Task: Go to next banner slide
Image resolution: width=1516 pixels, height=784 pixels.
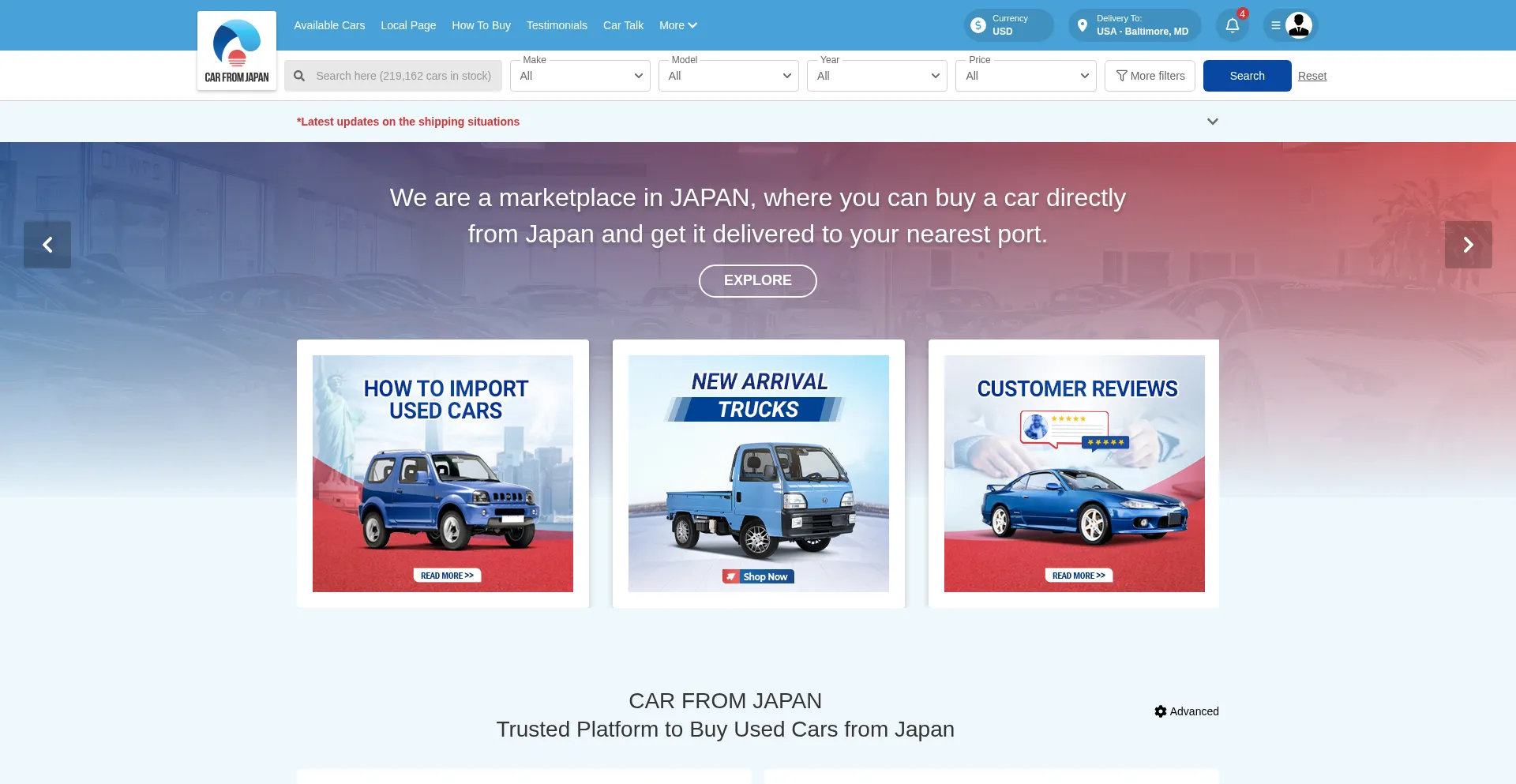Action: click(1468, 245)
